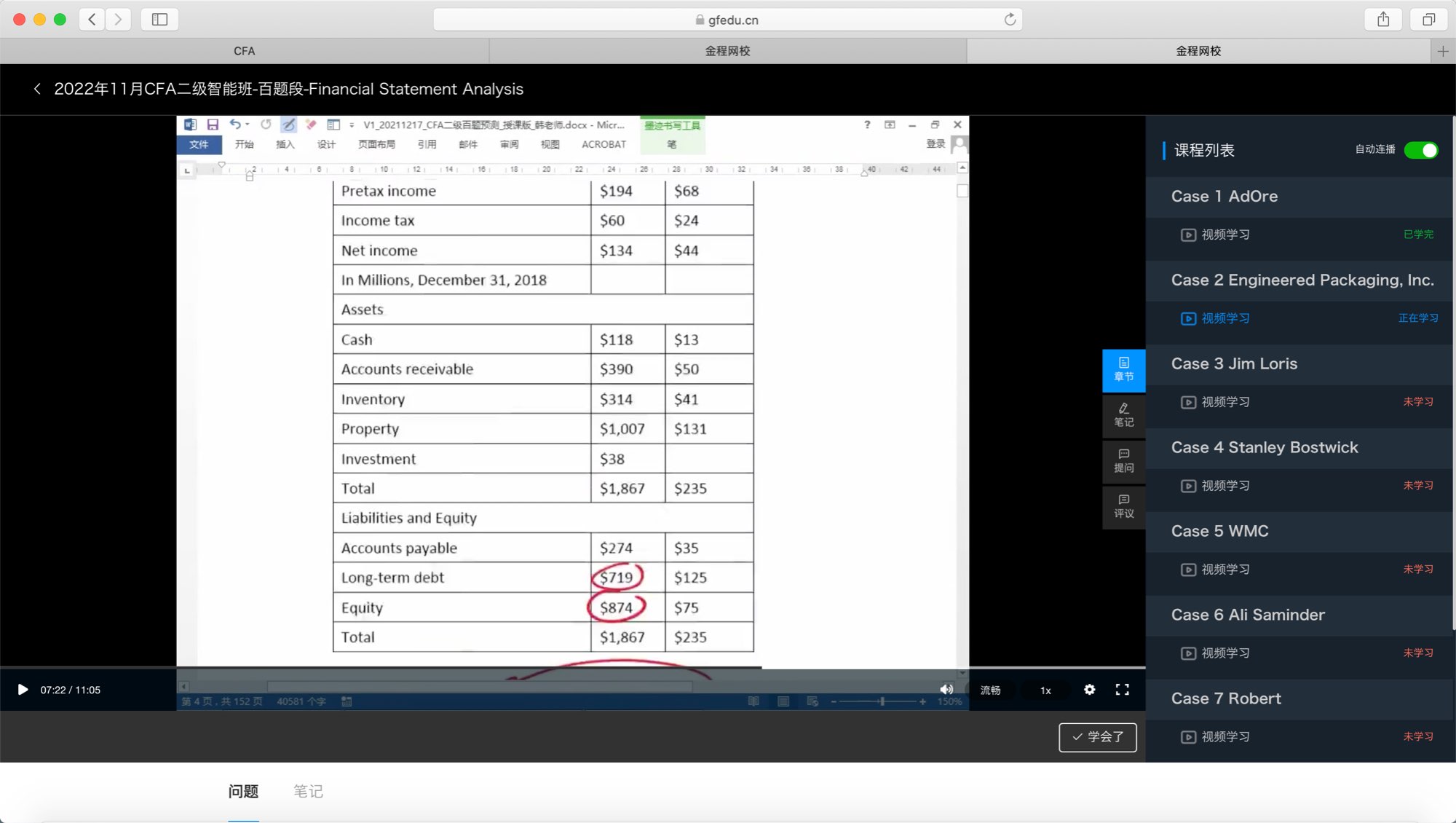Open the Word 插入 ribbon tab

pos(285,144)
